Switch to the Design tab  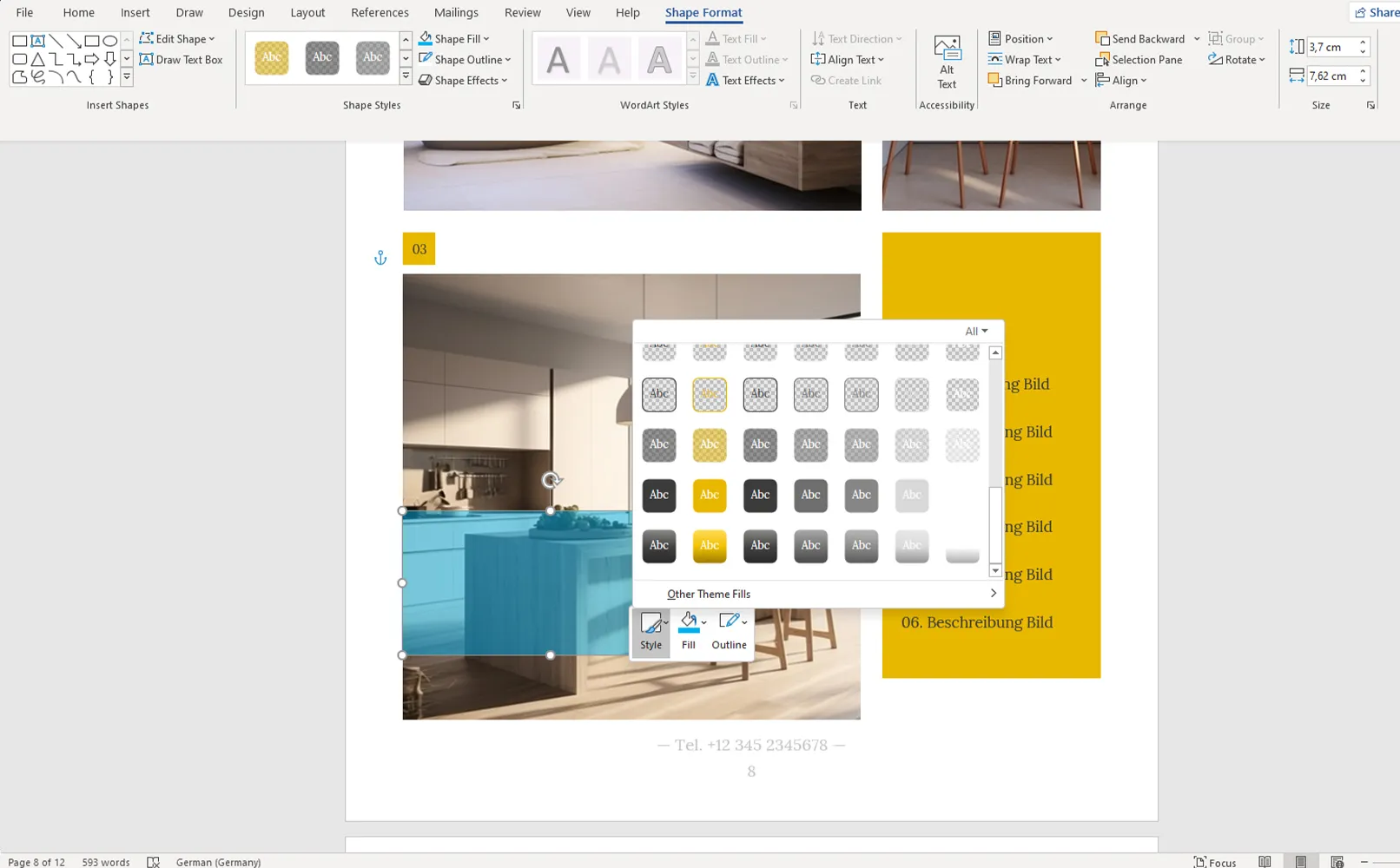point(246,12)
